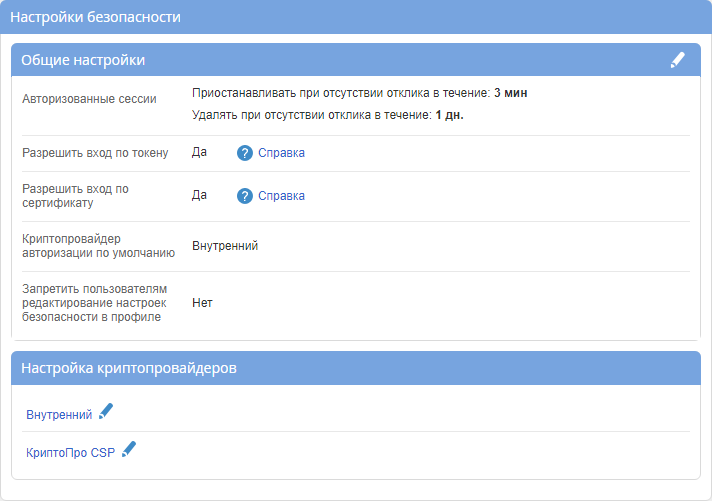Viewport: 712px width, 501px height.
Task: Click Внутренний default cryptoprovider value
Action: point(225,245)
